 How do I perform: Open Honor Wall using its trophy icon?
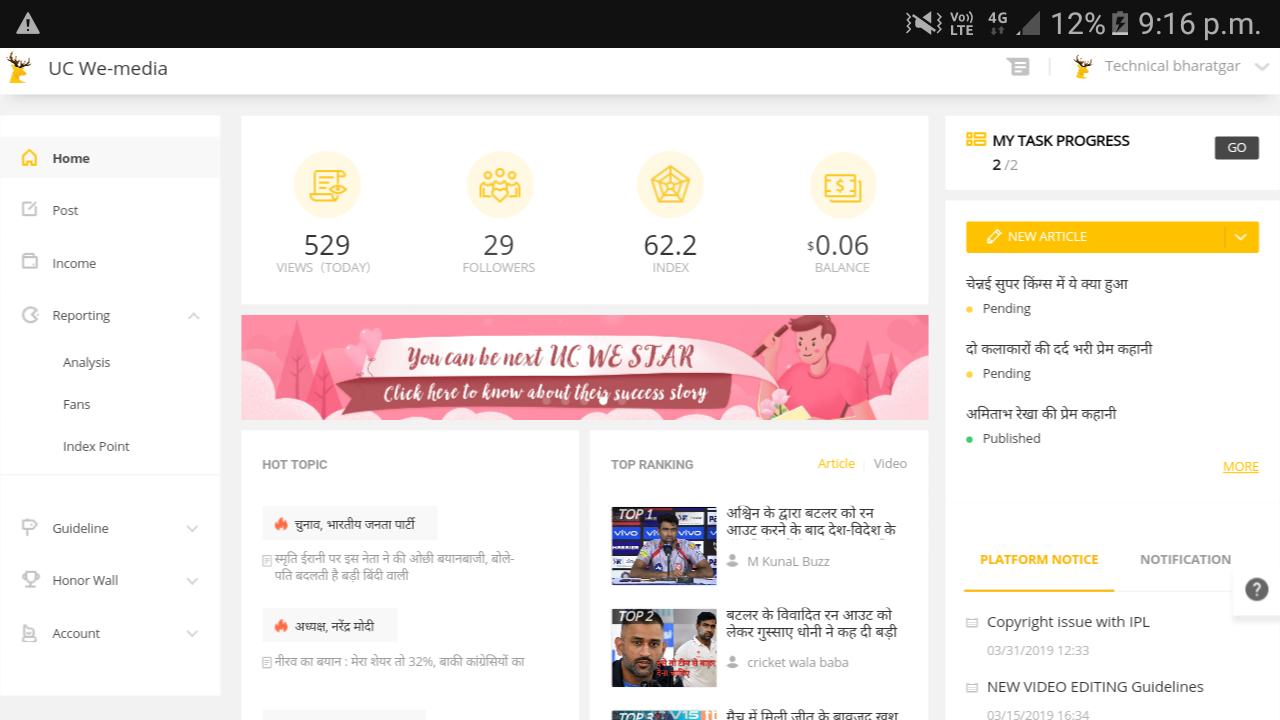tap(29, 579)
